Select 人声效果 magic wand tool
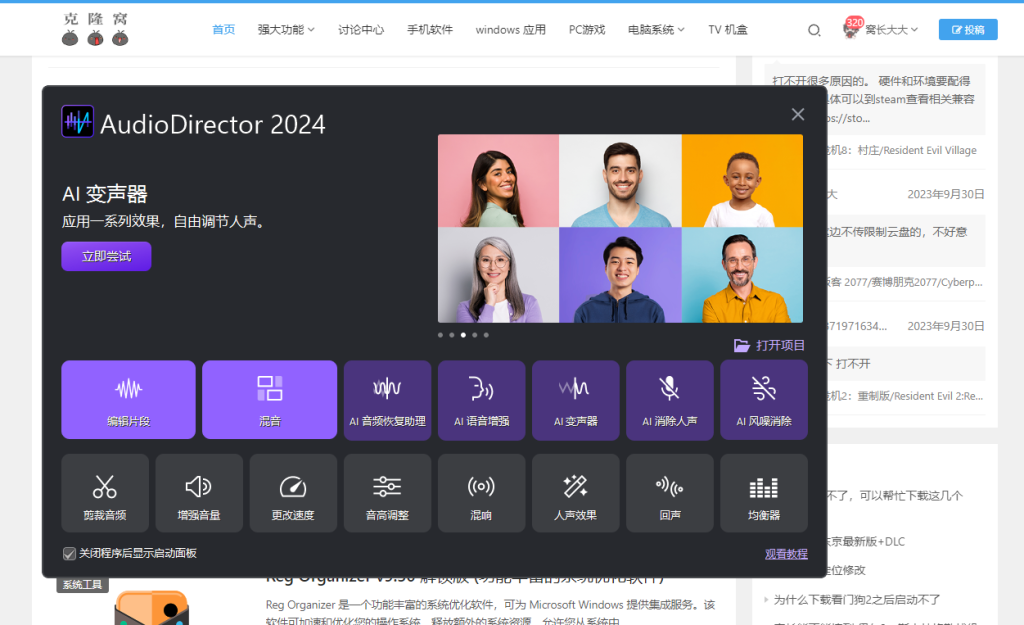The width and height of the screenshot is (1024, 625). [575, 493]
